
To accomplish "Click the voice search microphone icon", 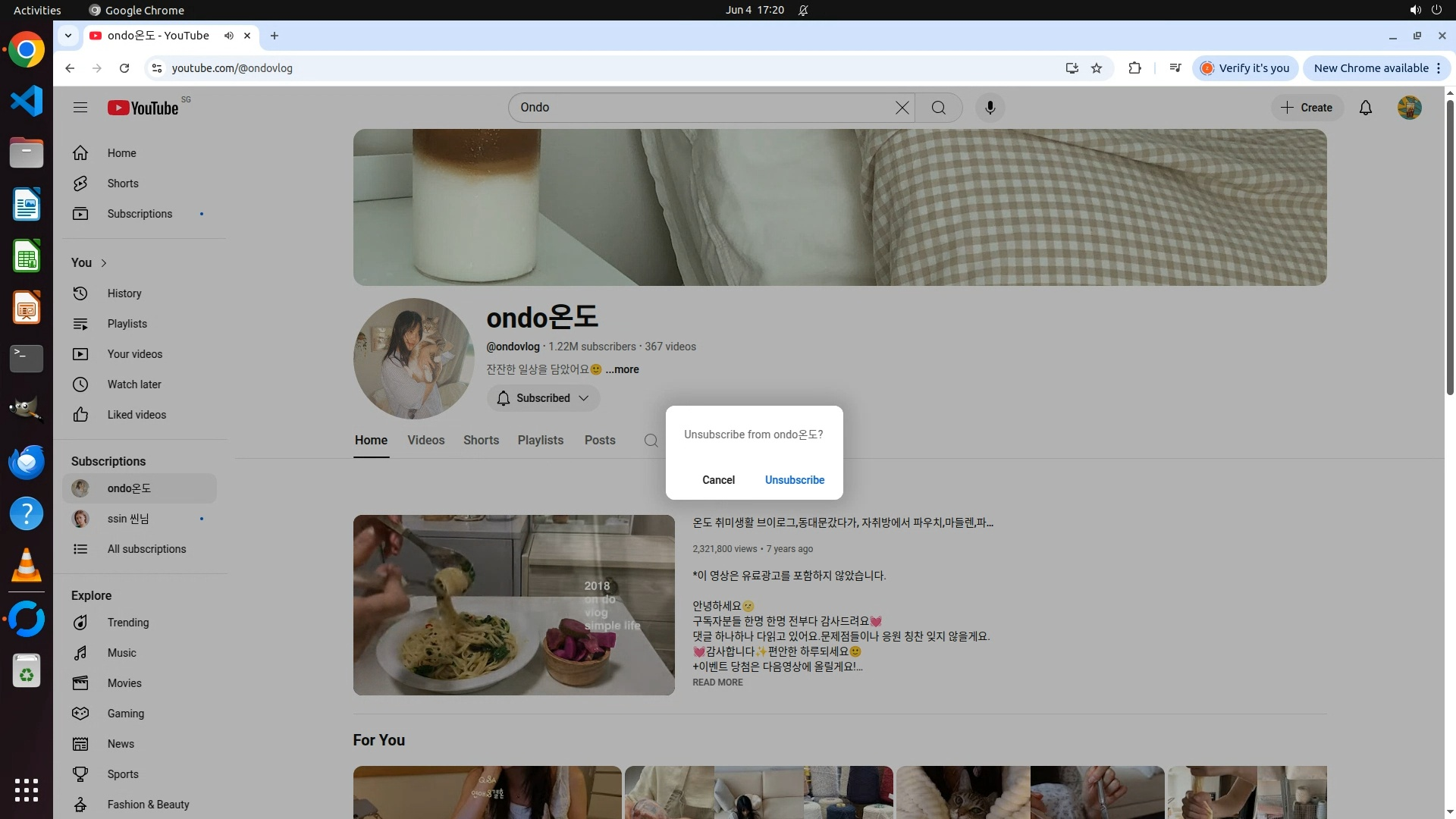I will pos(990,108).
